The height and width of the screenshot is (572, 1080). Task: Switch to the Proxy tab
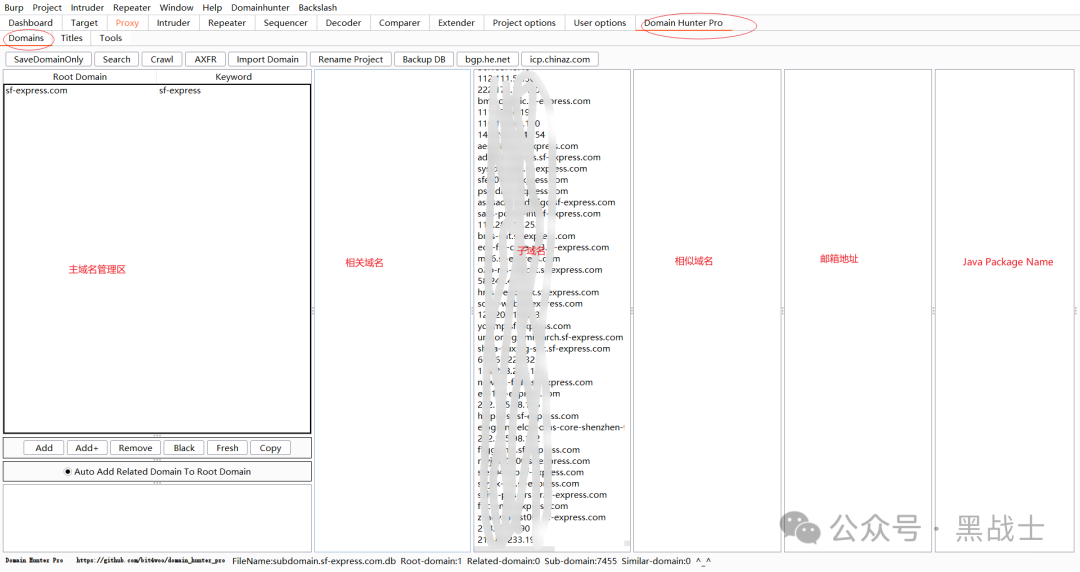[127, 23]
